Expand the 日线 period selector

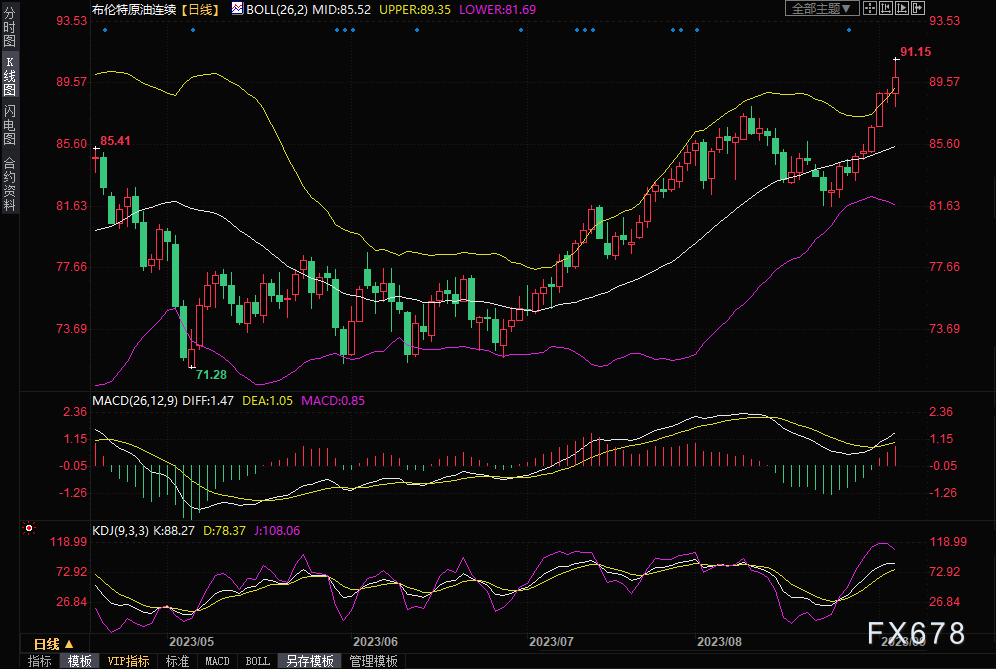(x=54, y=643)
